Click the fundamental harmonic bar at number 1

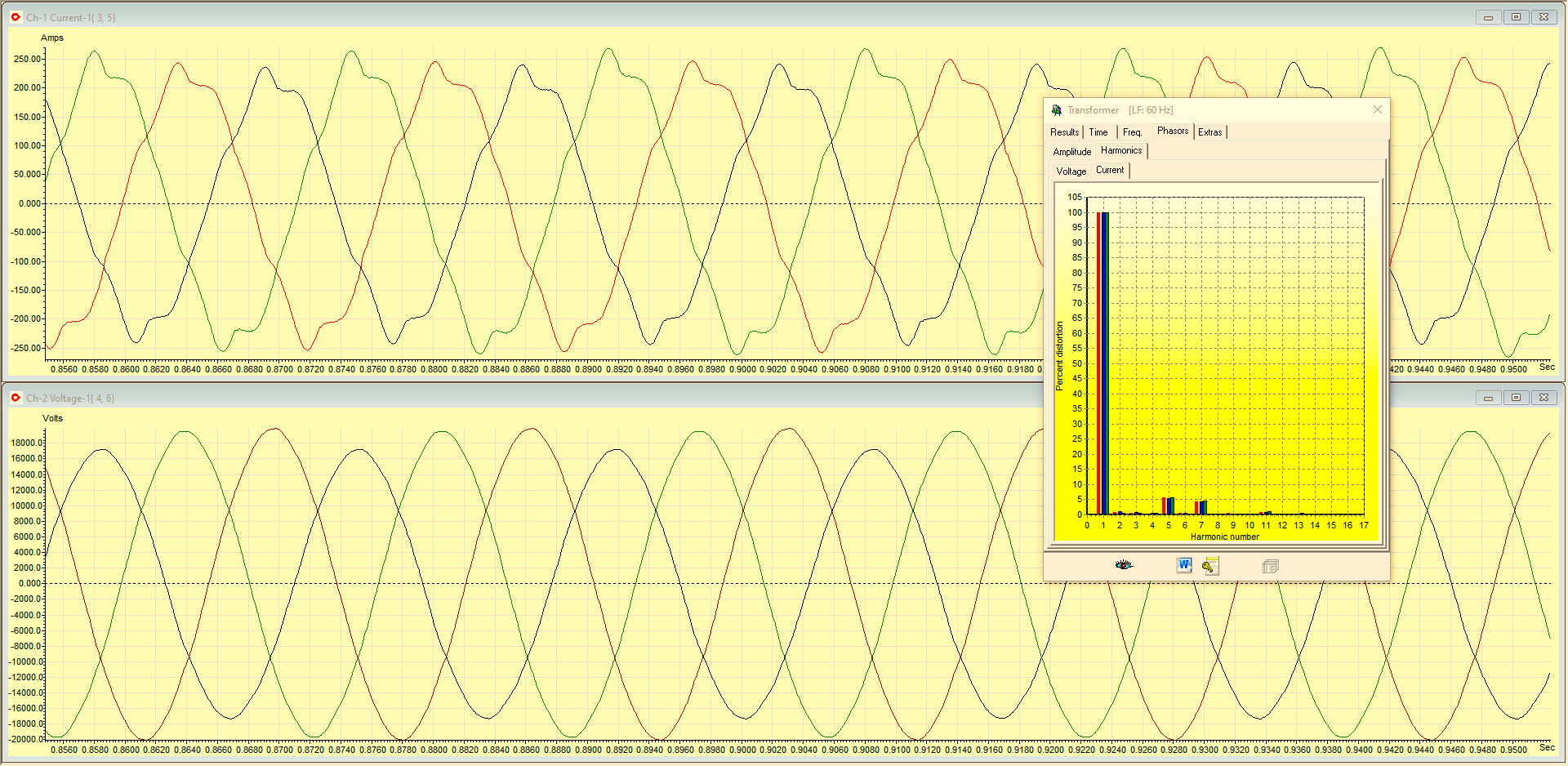tap(1103, 363)
